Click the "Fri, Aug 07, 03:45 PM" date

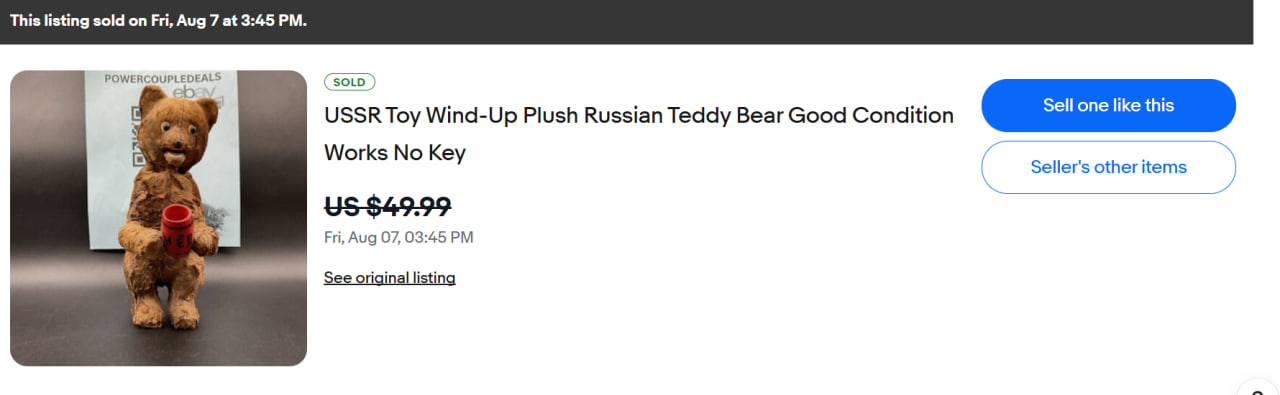coord(399,237)
